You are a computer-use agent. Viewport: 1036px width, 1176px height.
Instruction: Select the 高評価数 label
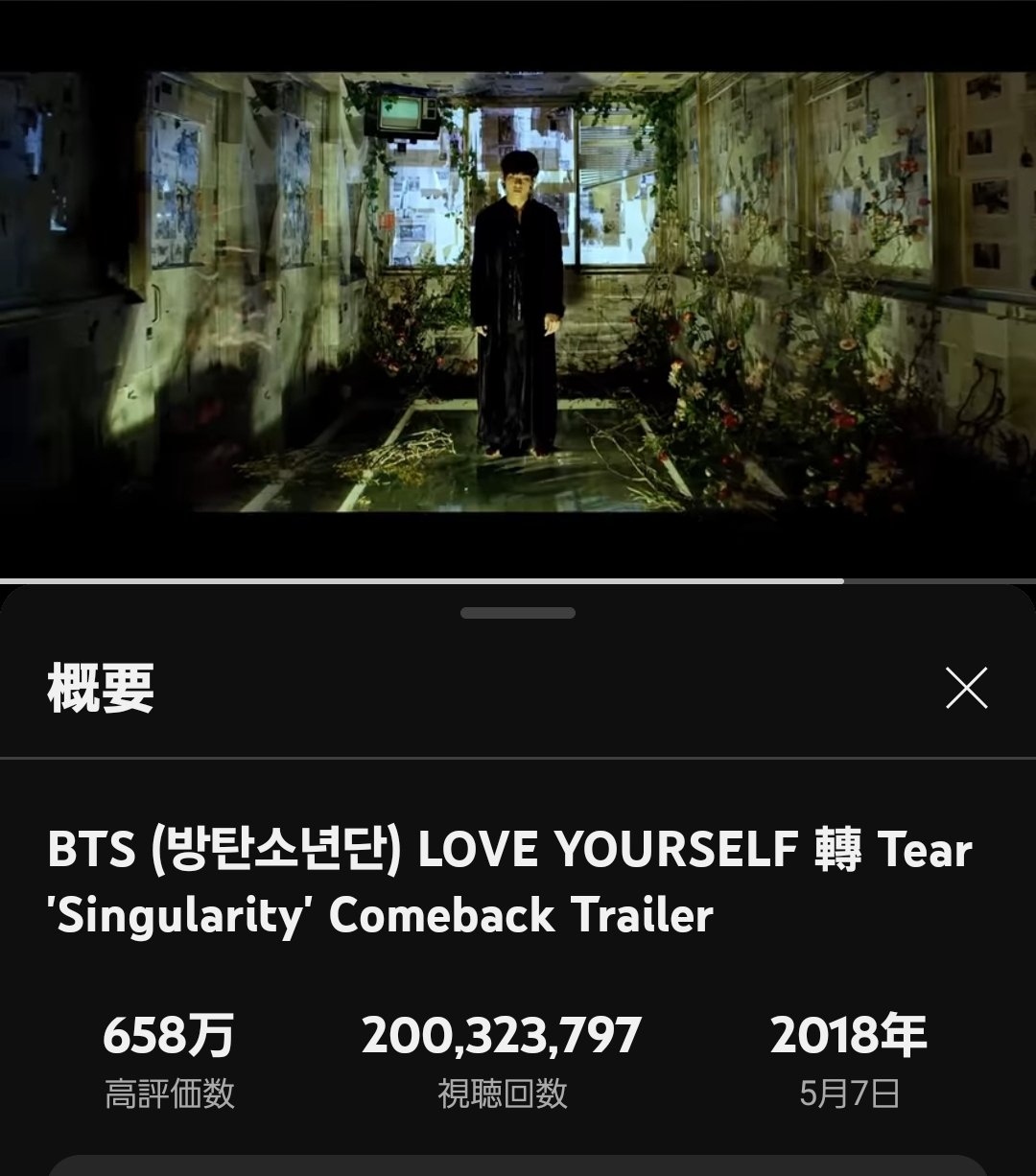click(169, 1094)
